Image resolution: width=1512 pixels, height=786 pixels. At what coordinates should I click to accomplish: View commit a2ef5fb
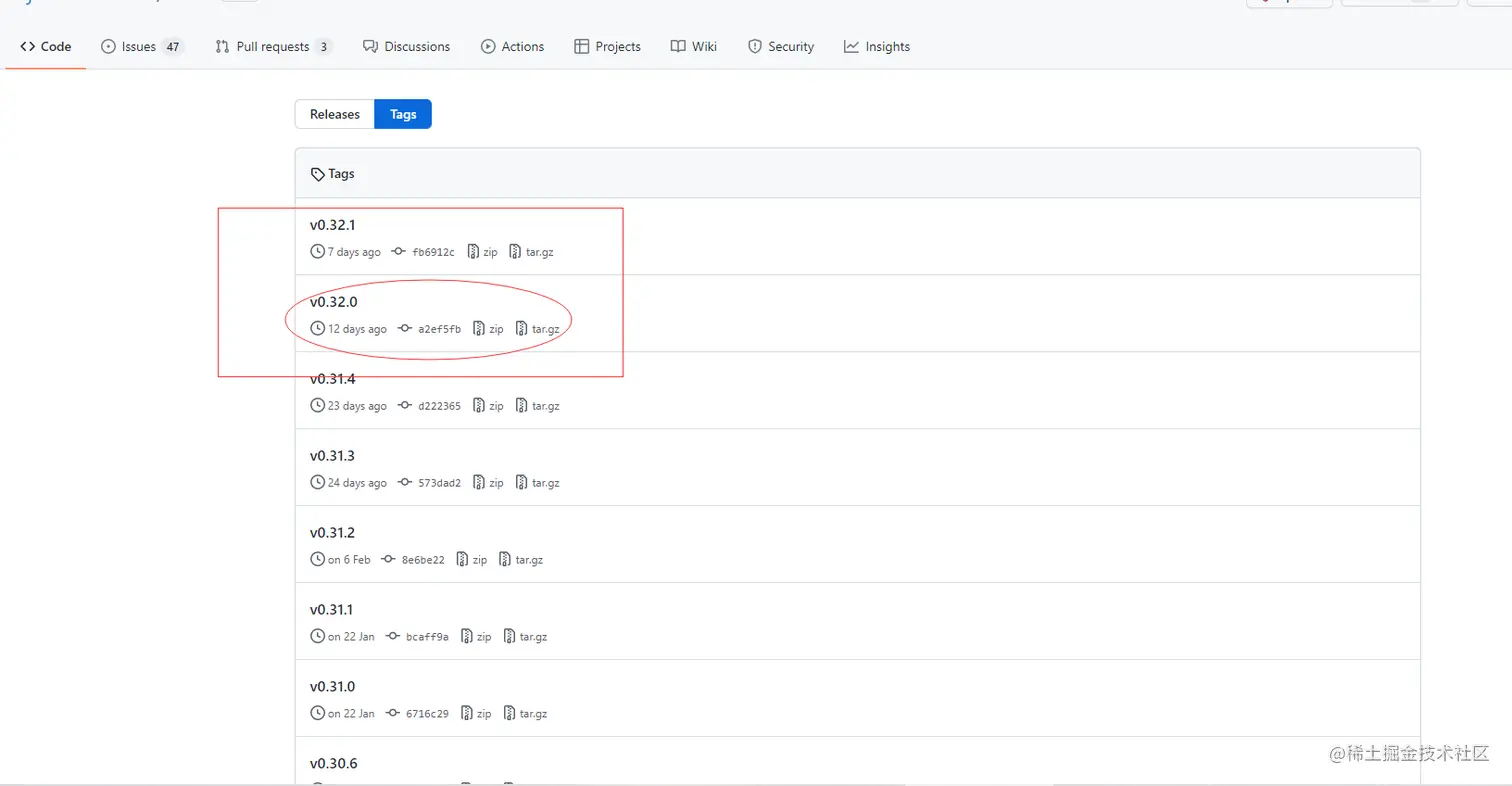pyautogui.click(x=429, y=329)
